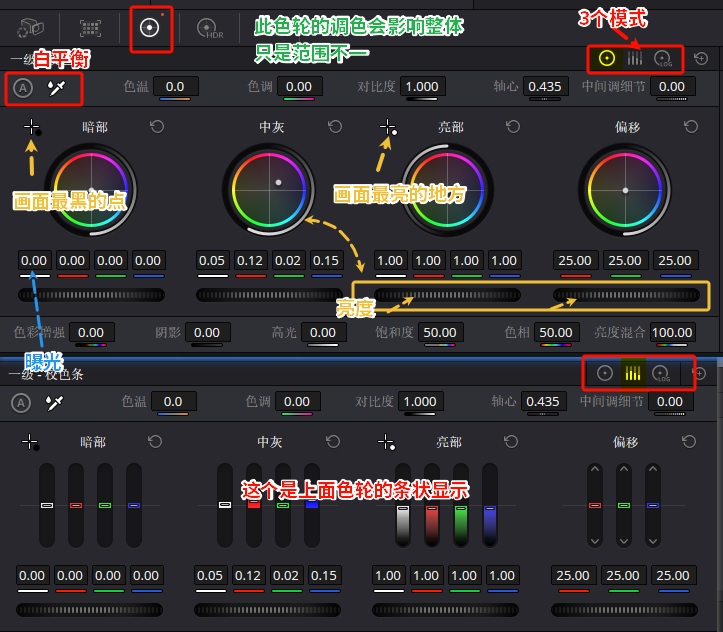Image resolution: width=723 pixels, height=632 pixels.
Task: Click 轴心 0.435 field in 校色条 panel
Action: [x=543, y=402]
